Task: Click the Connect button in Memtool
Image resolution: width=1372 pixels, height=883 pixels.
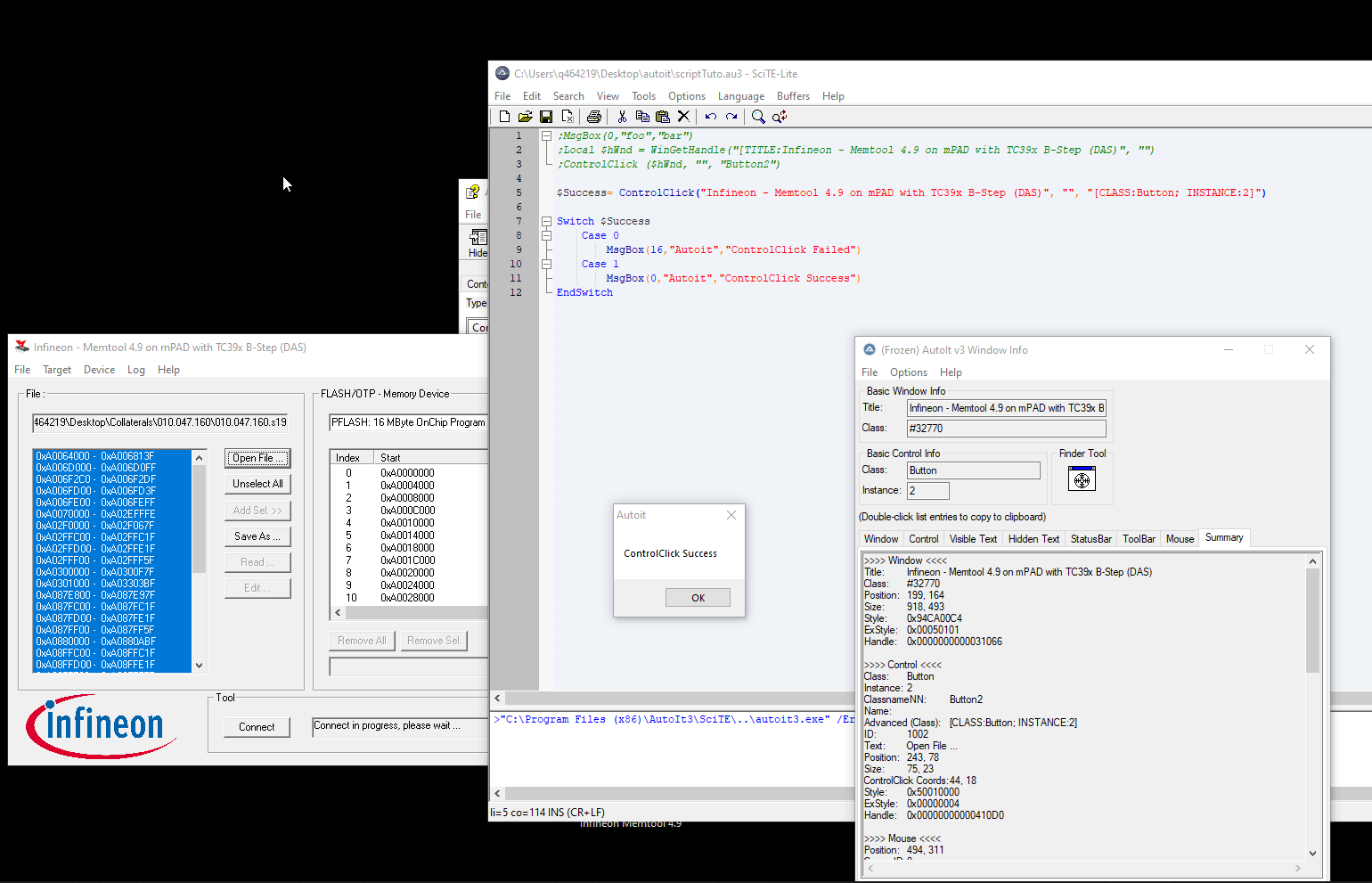Action: [257, 727]
